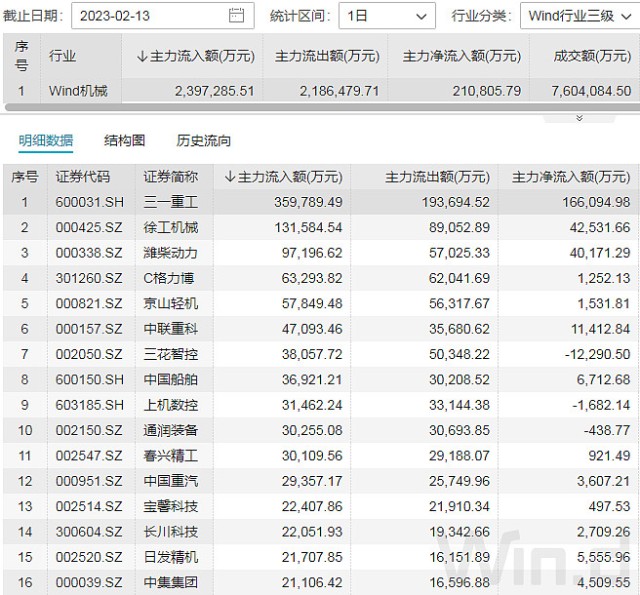Screen dimensions: 640x595
Task: Click net inflow value 40,171.29
Action: (600, 253)
